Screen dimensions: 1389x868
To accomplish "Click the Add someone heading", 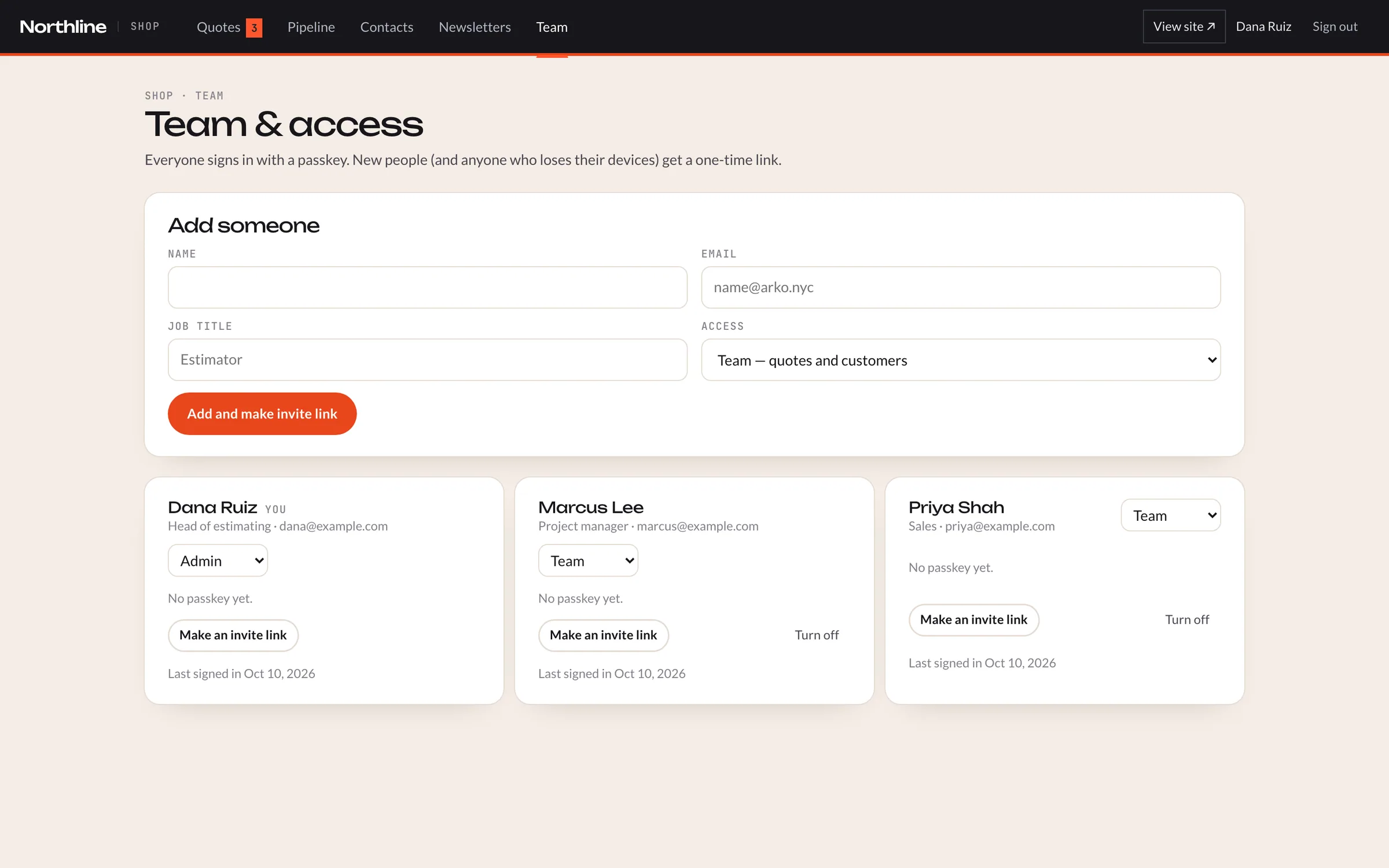I will [244, 226].
